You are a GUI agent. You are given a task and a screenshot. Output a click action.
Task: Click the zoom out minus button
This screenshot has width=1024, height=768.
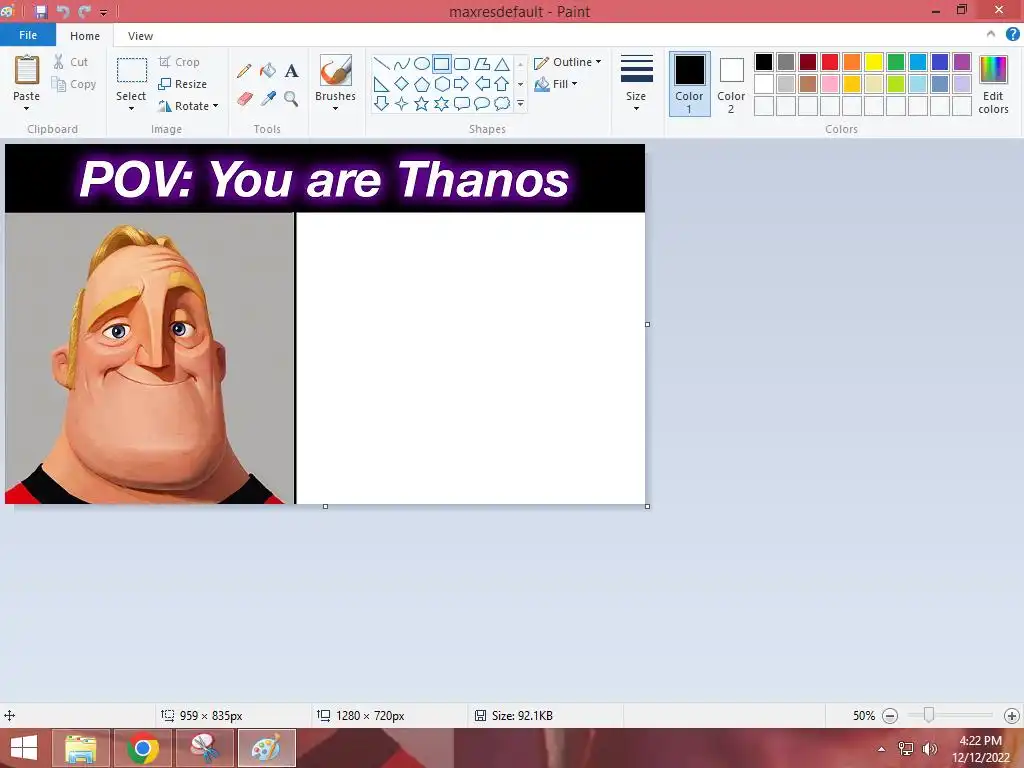(890, 716)
